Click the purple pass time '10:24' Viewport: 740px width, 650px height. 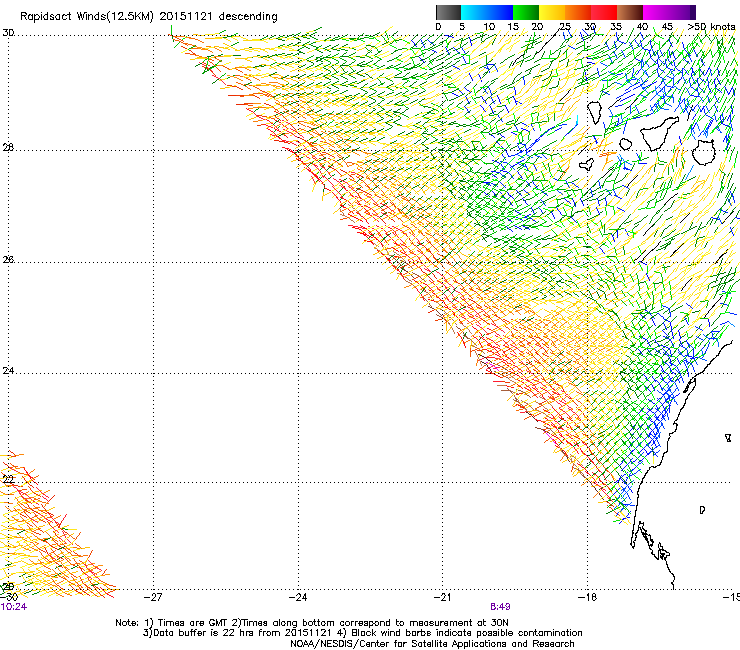pyautogui.click(x=14, y=607)
